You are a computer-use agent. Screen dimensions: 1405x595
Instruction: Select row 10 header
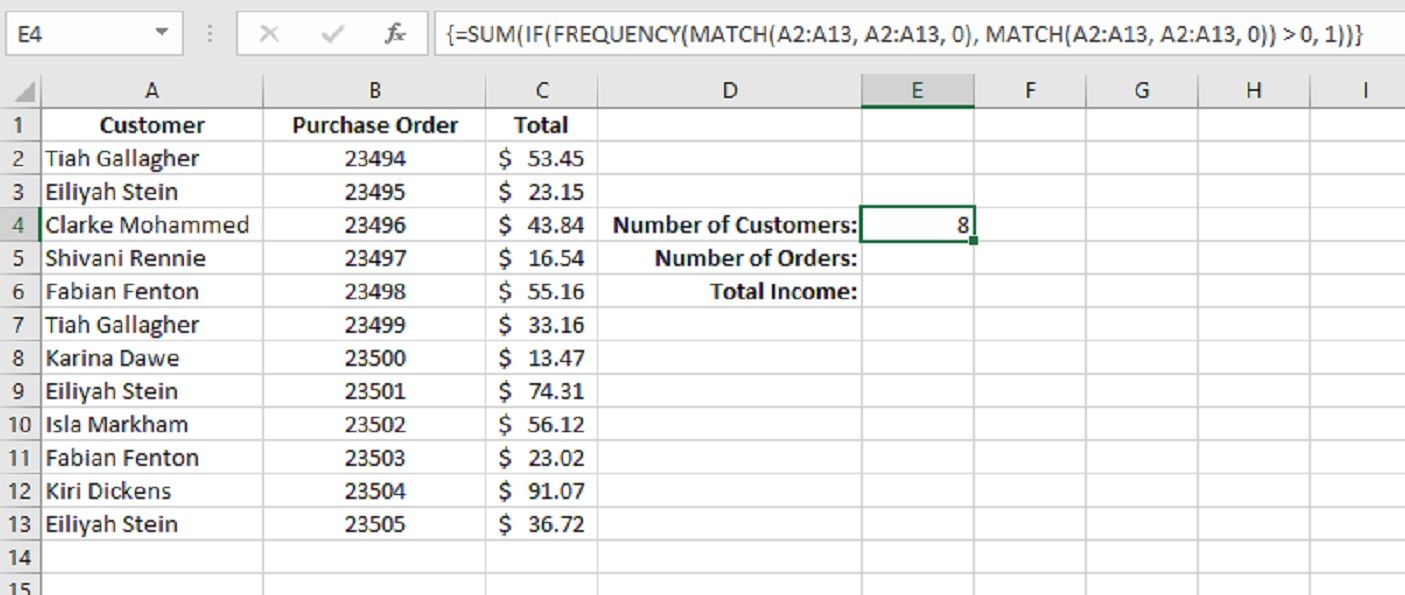tap(20, 424)
